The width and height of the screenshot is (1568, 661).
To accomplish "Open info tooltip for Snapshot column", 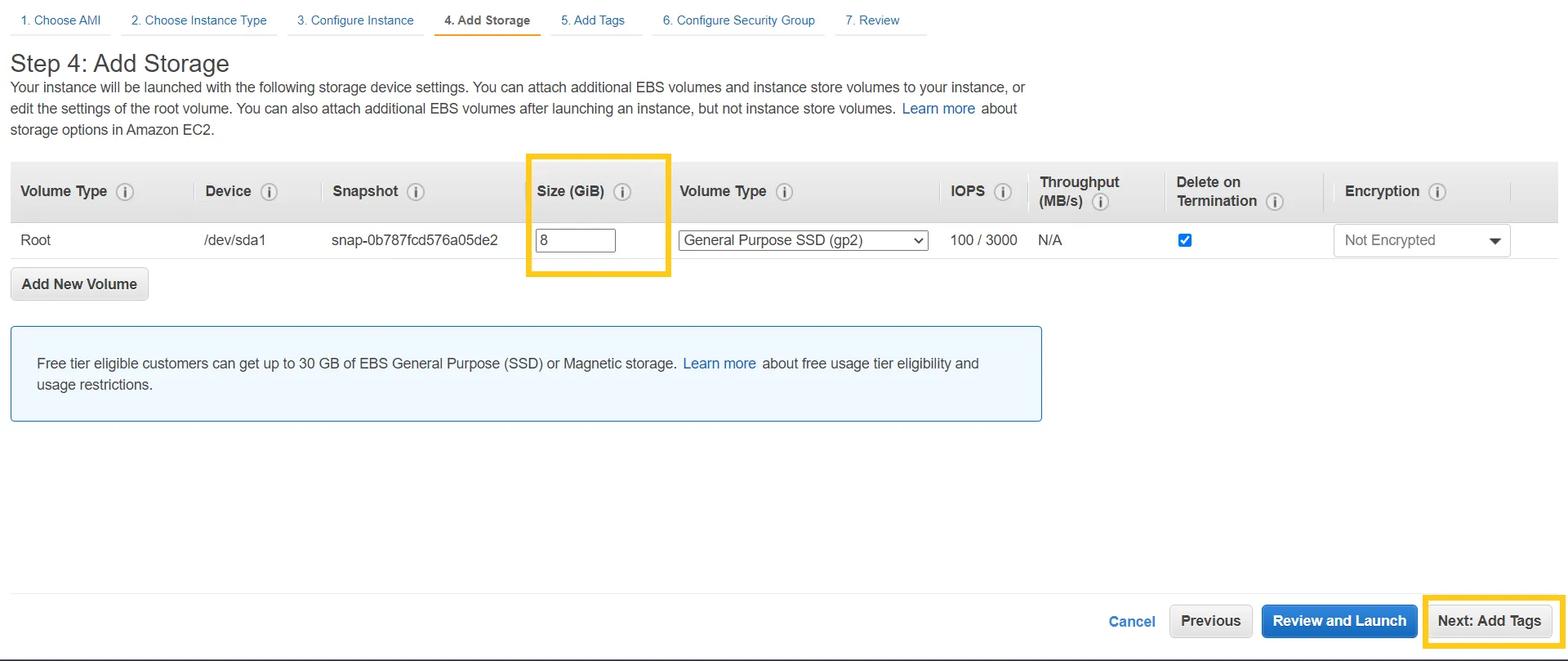I will pos(416,192).
